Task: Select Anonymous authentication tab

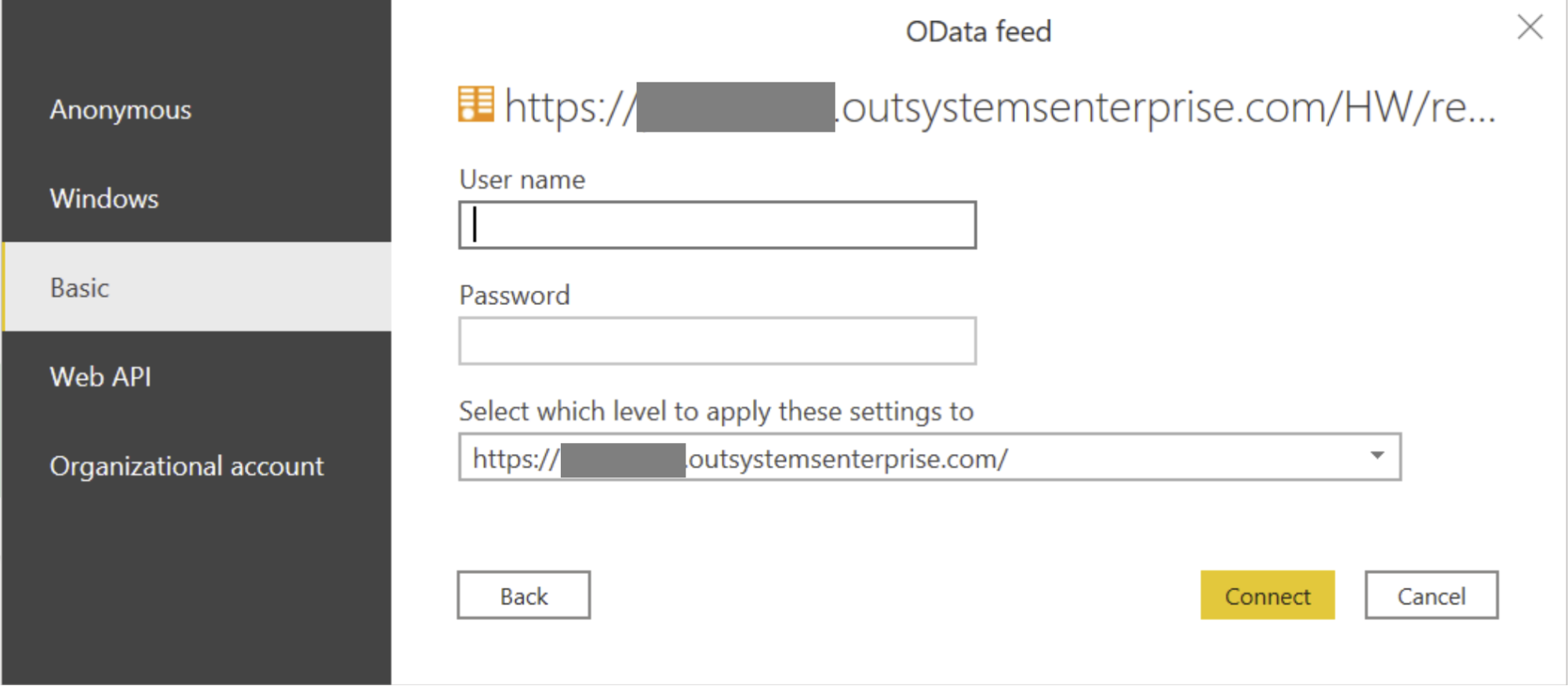Action: [x=120, y=110]
